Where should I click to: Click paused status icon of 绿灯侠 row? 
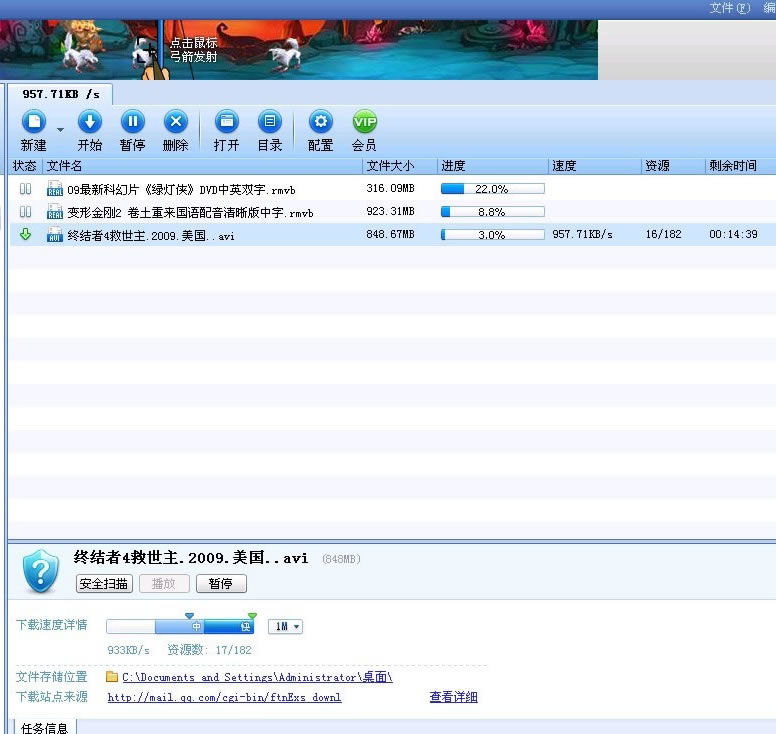pos(26,189)
